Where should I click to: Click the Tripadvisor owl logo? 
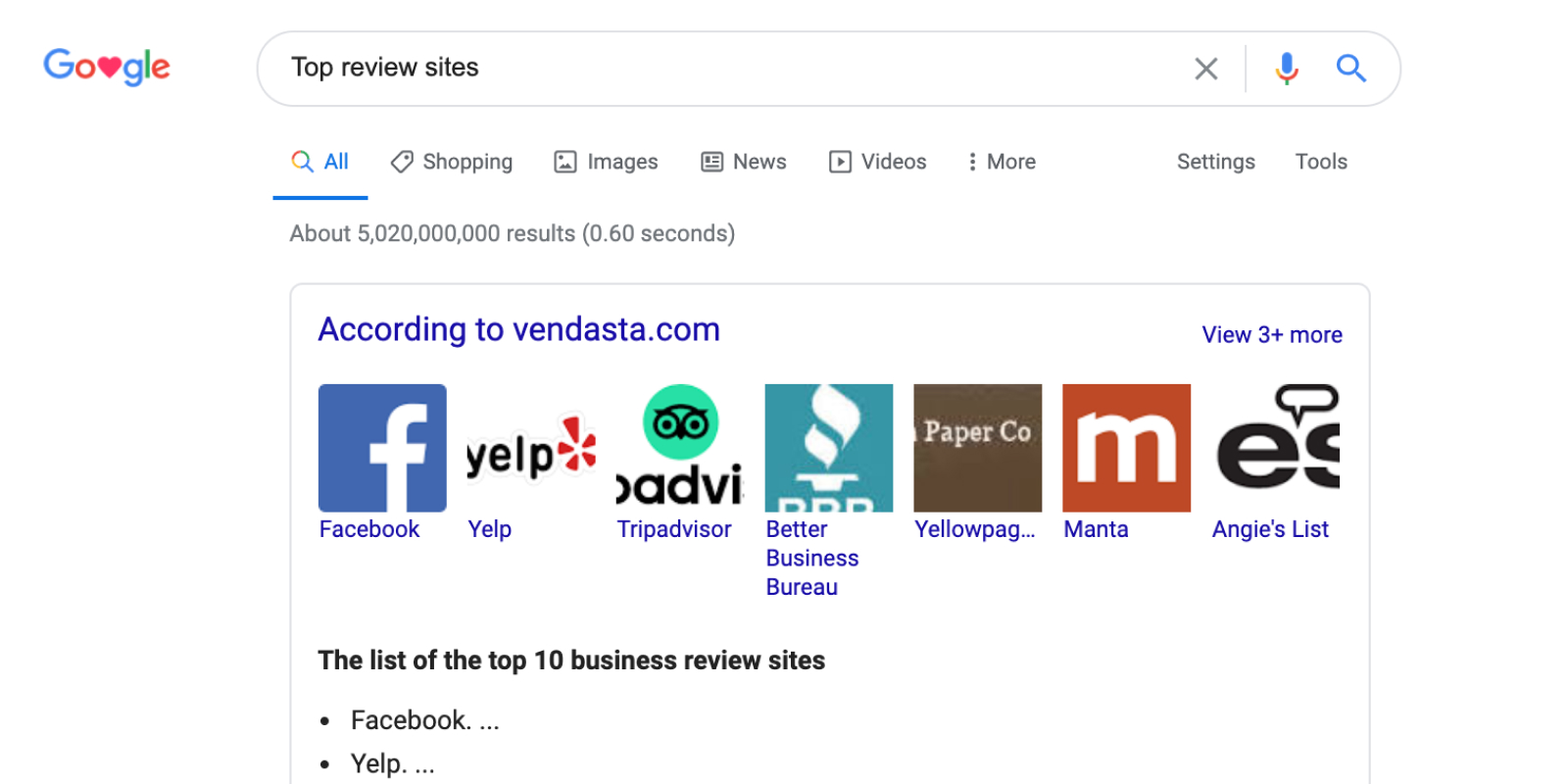[x=677, y=421]
